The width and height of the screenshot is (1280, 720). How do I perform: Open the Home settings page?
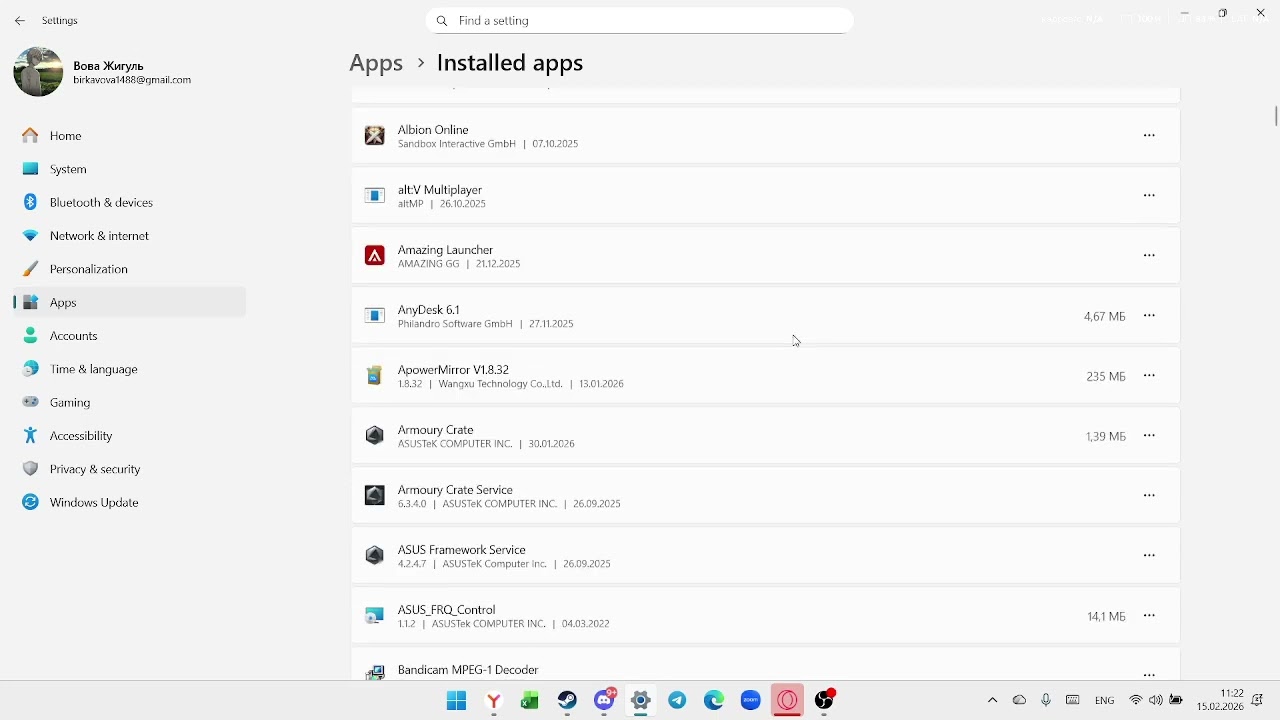130,136
